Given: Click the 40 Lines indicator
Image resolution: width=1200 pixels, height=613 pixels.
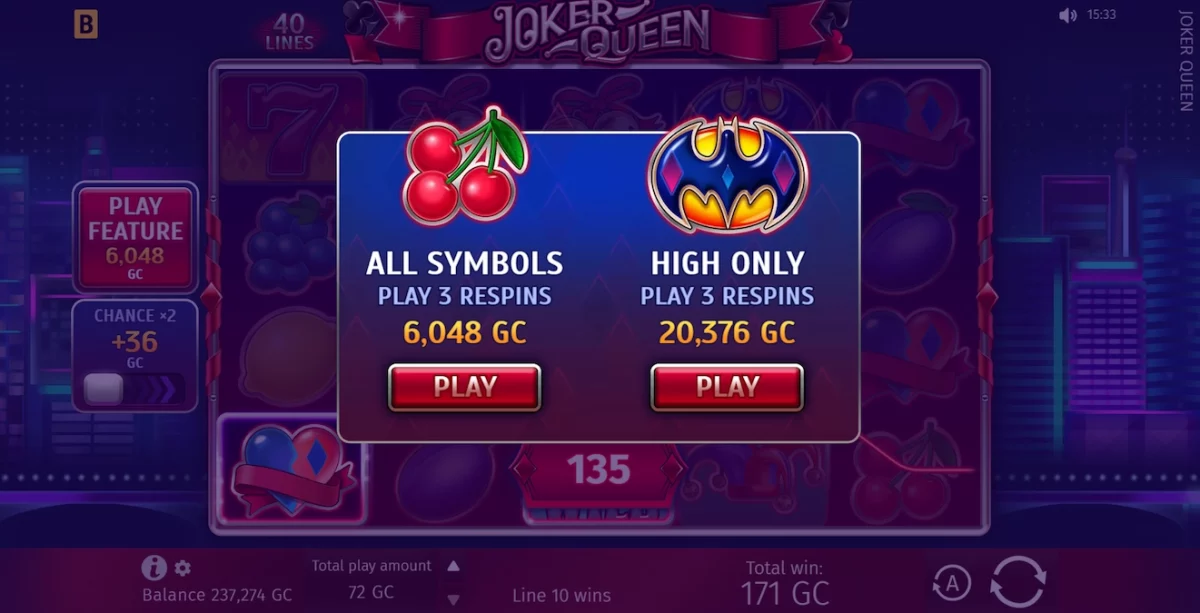Looking at the screenshot, I should pyautogui.click(x=290, y=33).
